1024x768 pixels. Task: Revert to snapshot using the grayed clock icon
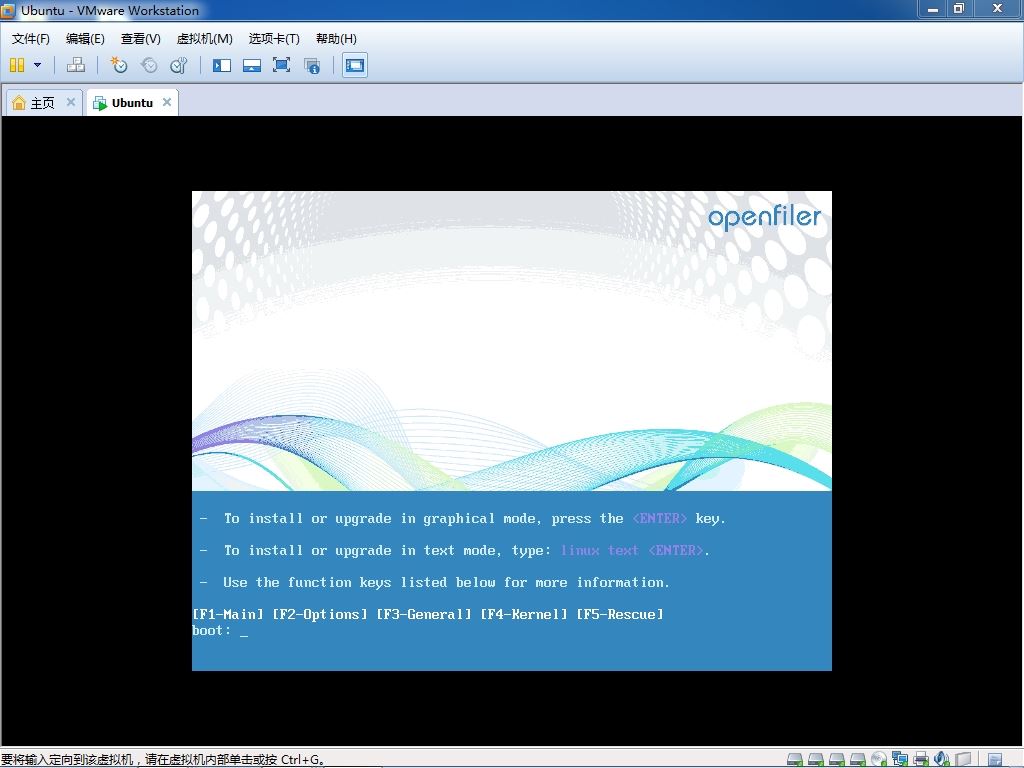tap(149, 65)
